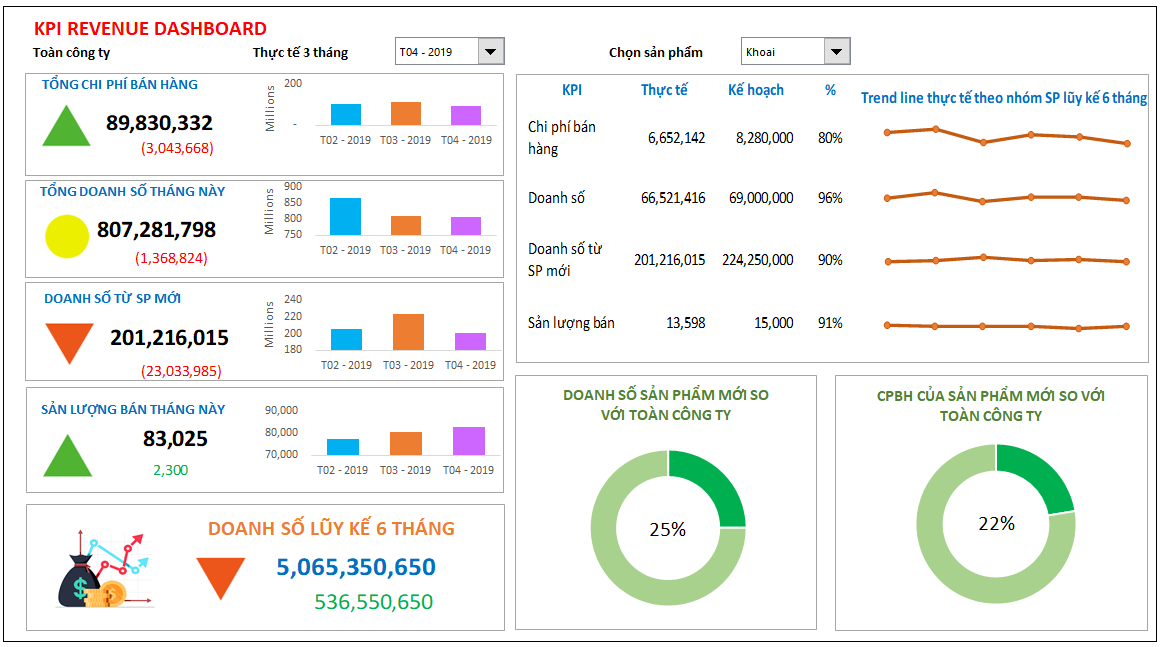Screen dimensions: 1161x647
Task: Click the Thực tế column header
Action: pyautogui.click(x=664, y=90)
